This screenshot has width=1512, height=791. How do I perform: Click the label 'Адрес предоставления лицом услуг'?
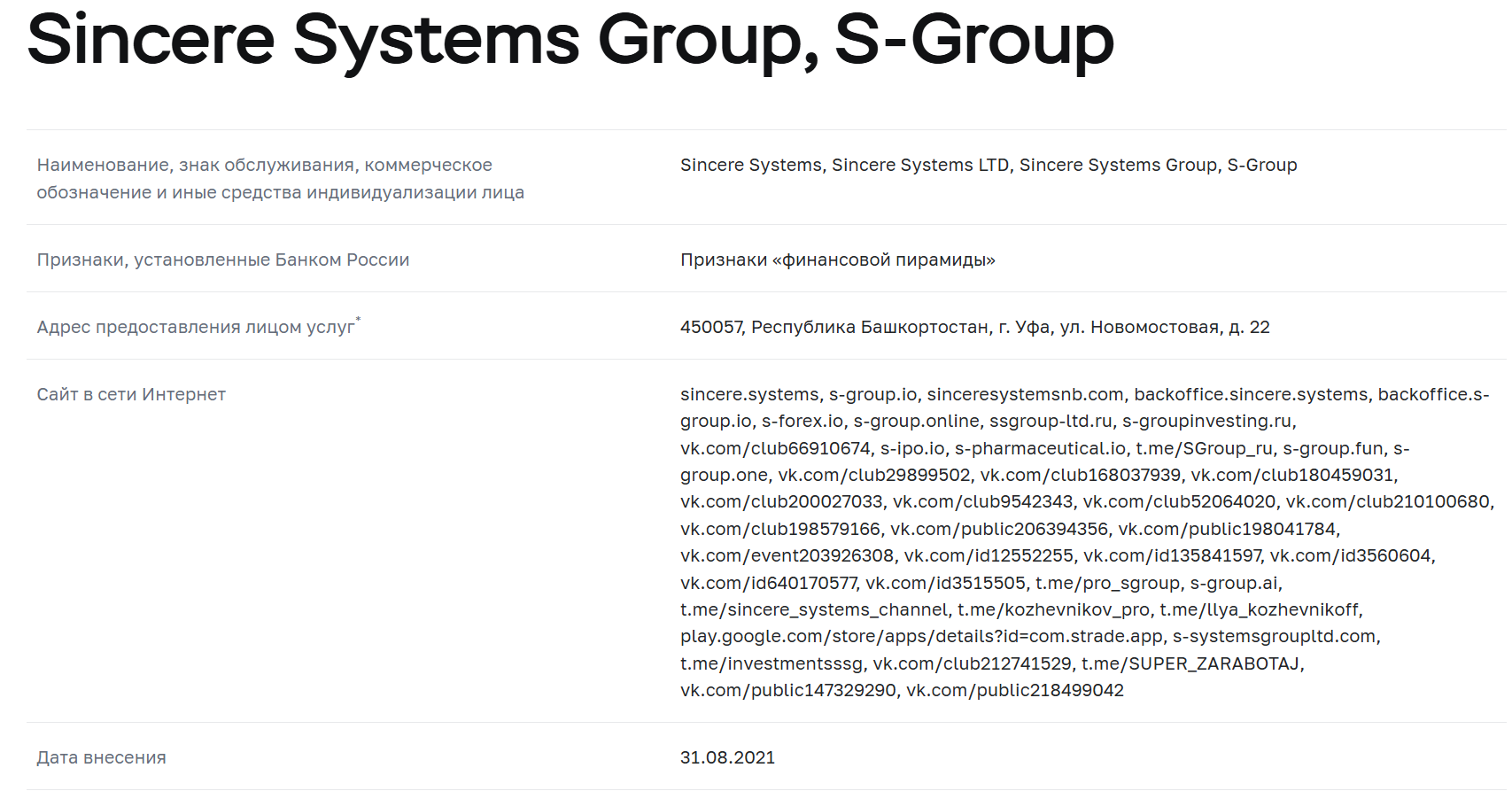click(196, 327)
